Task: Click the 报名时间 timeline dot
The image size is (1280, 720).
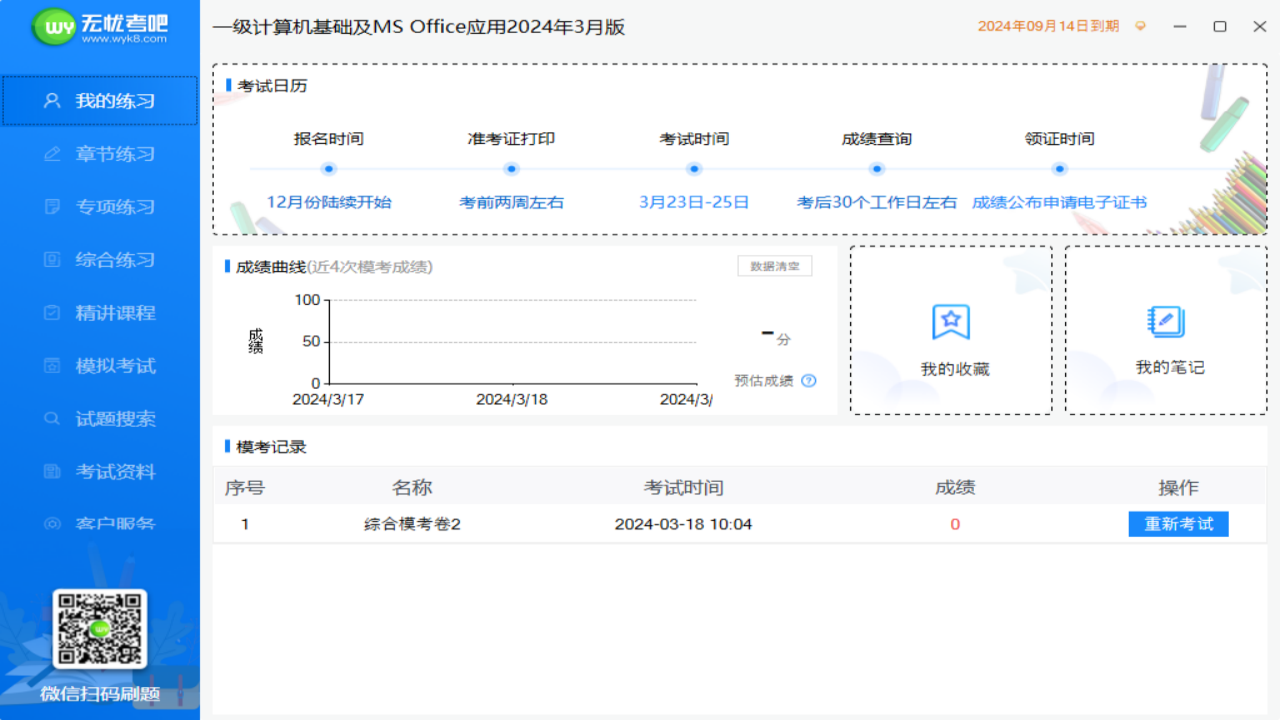Action: pyautogui.click(x=329, y=169)
